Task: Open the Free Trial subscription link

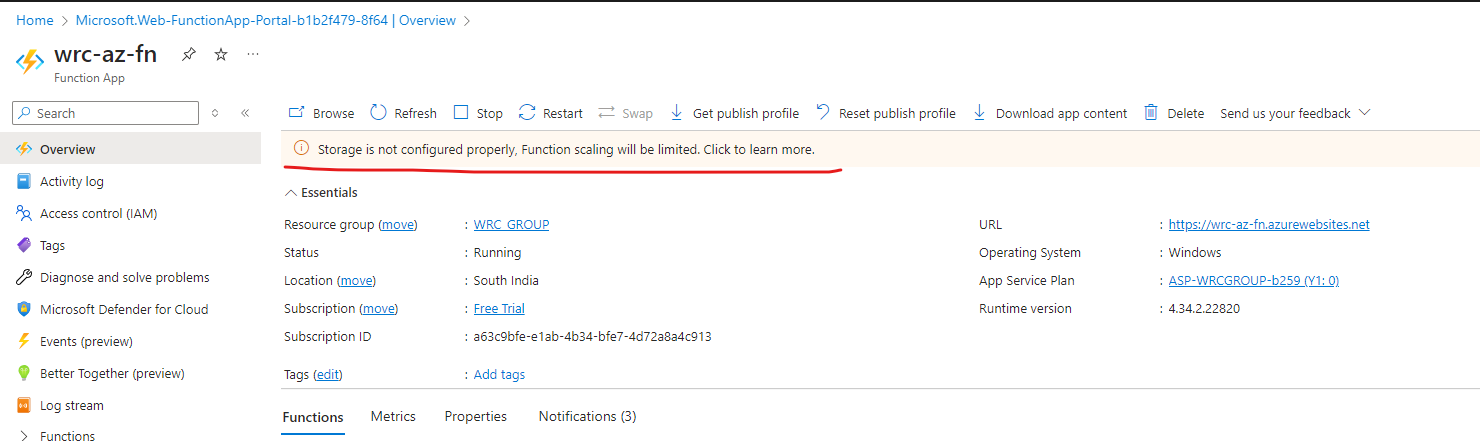Action: (499, 308)
